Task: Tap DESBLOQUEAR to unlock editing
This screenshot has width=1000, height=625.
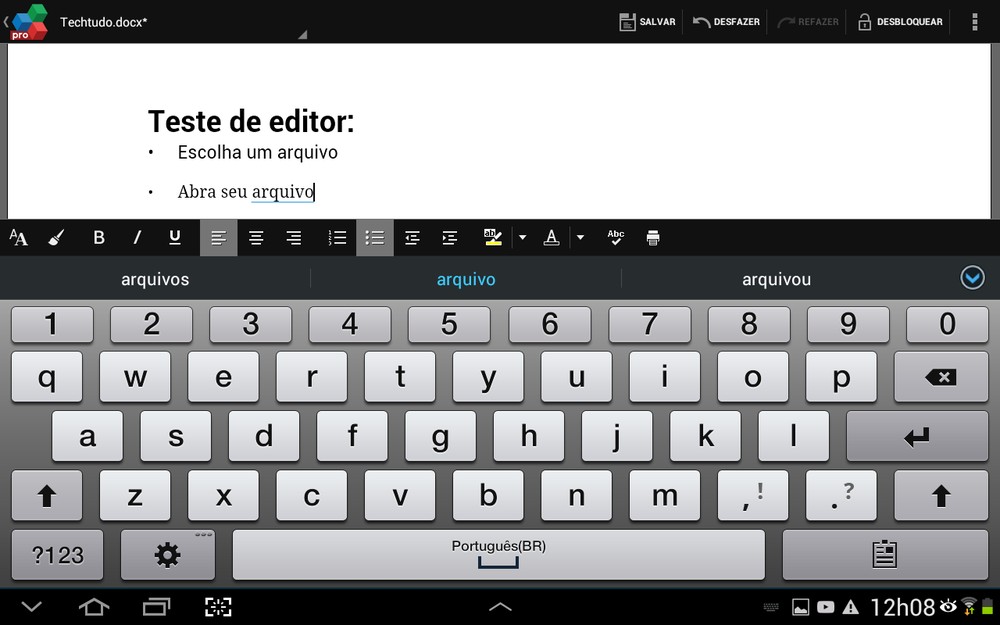Action: [x=899, y=21]
